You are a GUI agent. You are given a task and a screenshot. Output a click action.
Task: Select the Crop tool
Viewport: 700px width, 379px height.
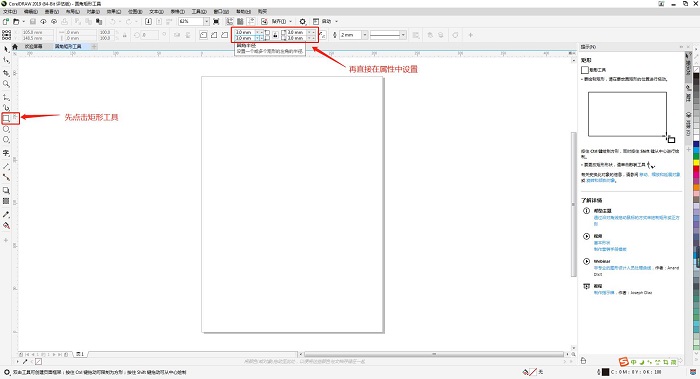click(x=6, y=72)
